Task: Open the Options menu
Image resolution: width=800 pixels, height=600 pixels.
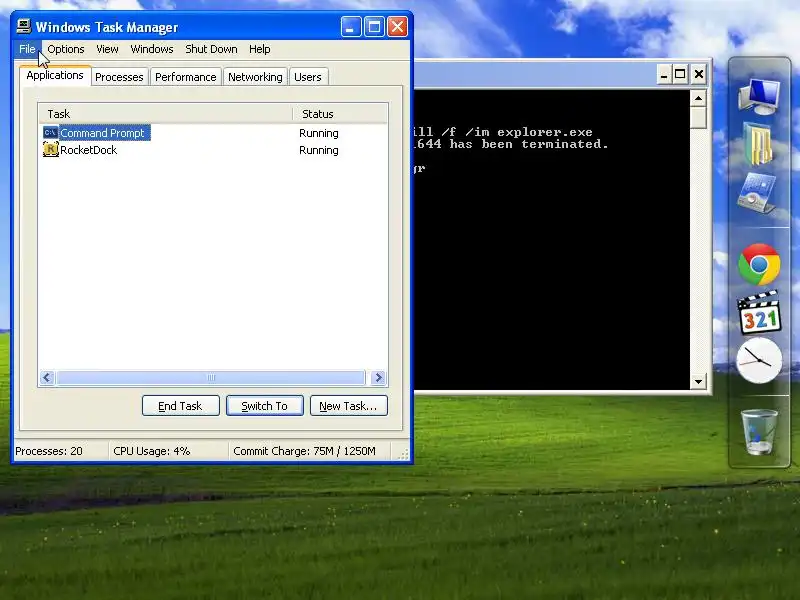Action: pos(66,49)
